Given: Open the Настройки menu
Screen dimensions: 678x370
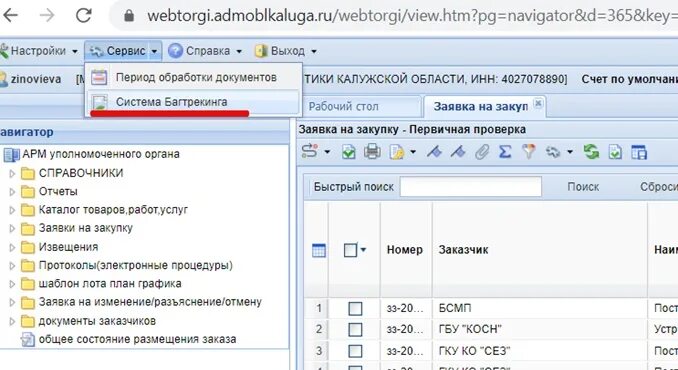Looking at the screenshot, I should pos(39,51).
